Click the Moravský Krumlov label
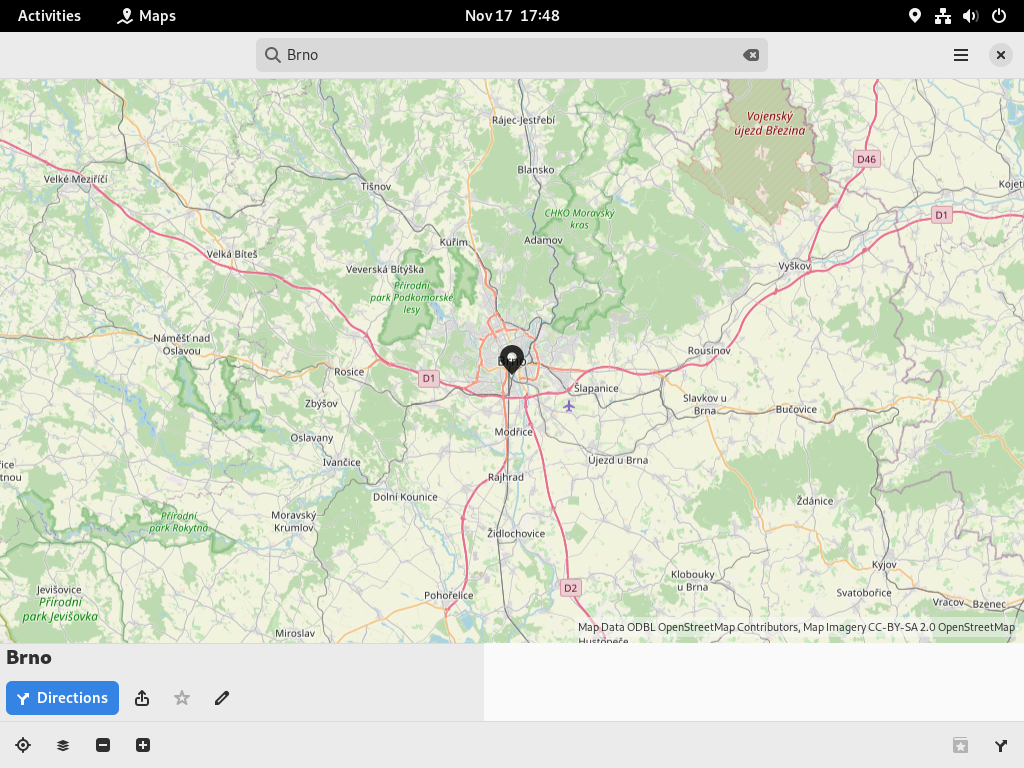This screenshot has height=768, width=1024. click(294, 521)
